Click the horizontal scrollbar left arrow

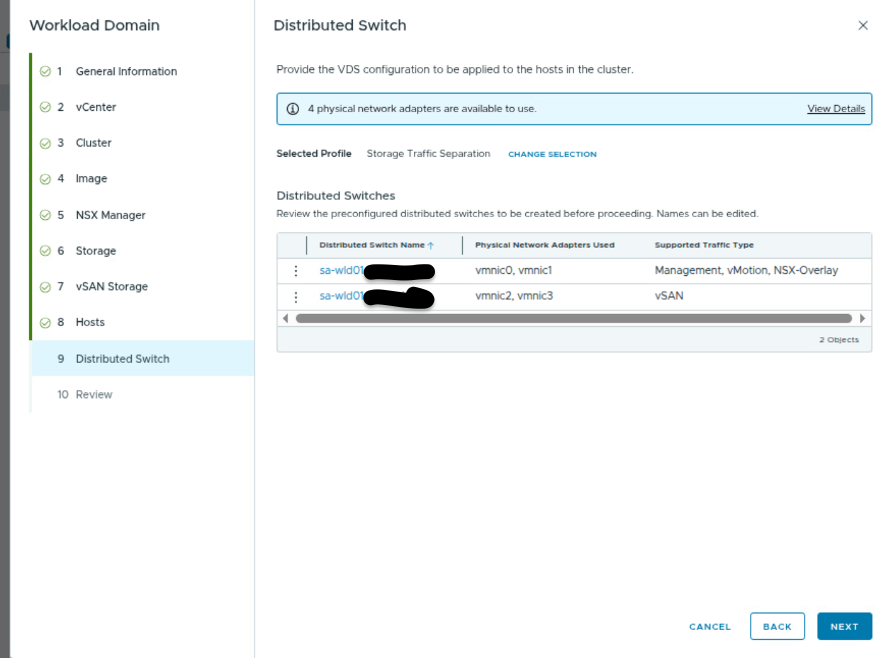[x=286, y=319]
